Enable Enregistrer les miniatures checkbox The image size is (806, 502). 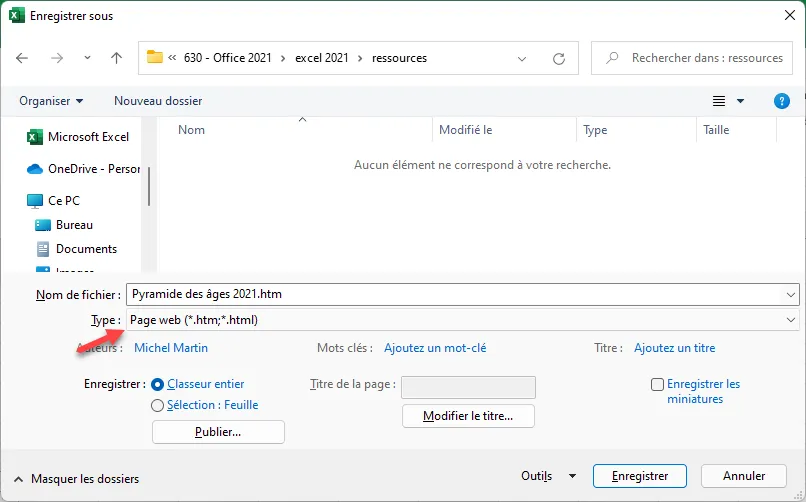pos(657,384)
